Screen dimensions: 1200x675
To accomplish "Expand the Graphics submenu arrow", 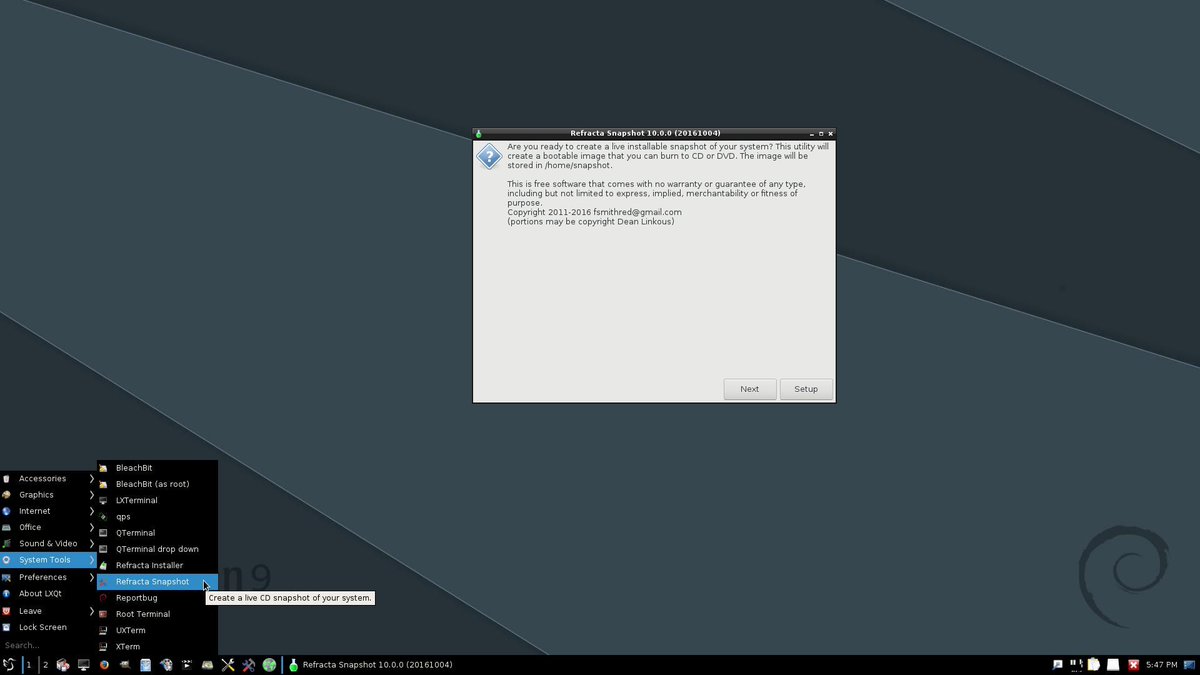I will coord(91,494).
